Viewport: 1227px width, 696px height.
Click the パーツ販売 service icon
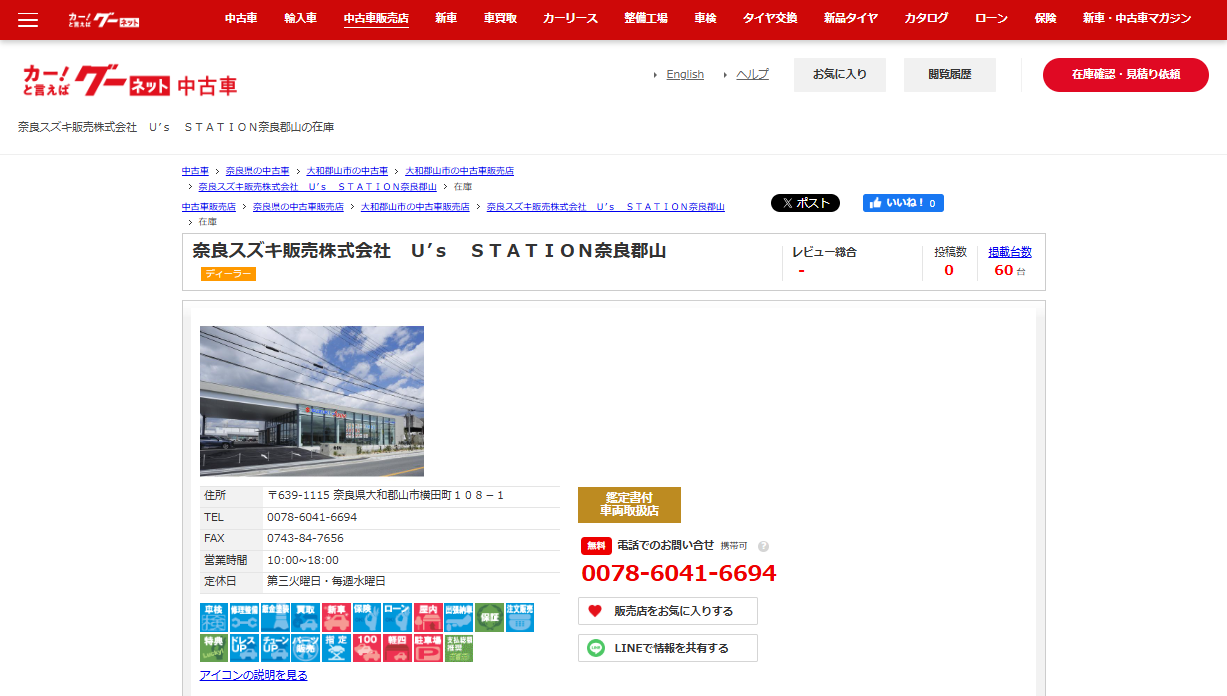click(x=306, y=648)
